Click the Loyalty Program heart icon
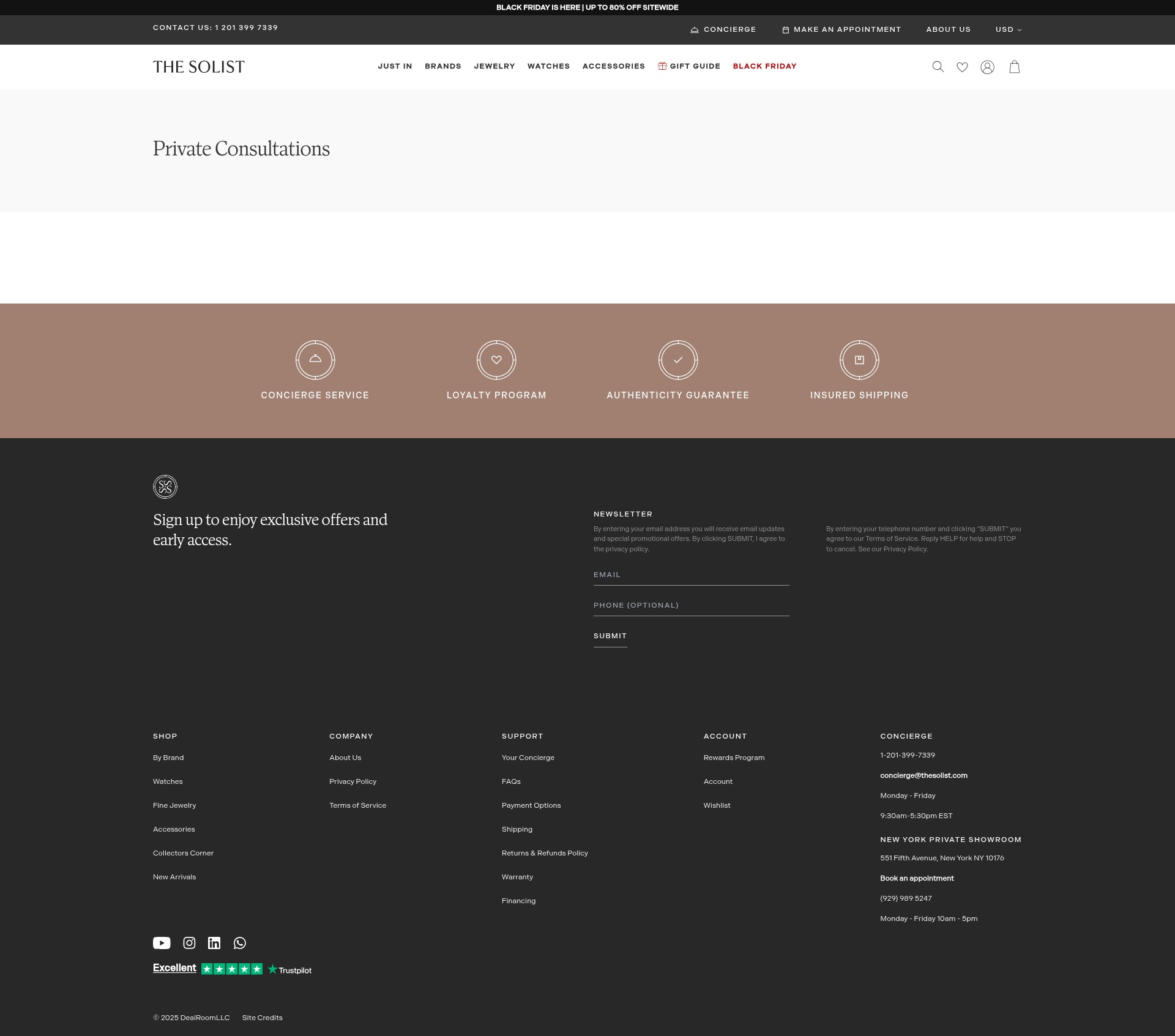This screenshot has width=1175, height=1036. [496, 360]
